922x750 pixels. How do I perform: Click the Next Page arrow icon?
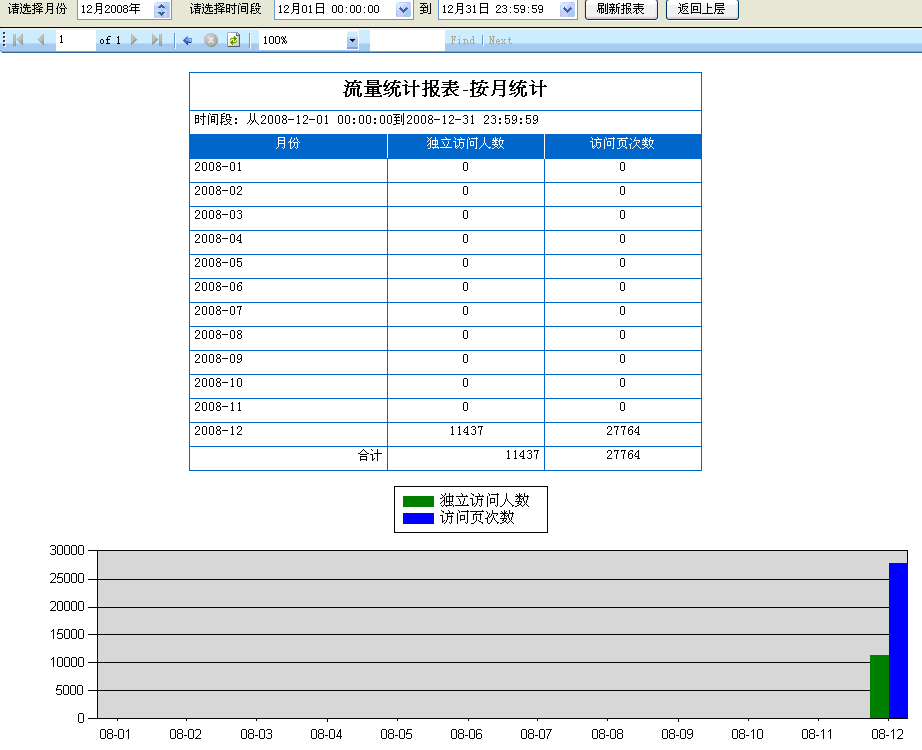point(135,40)
